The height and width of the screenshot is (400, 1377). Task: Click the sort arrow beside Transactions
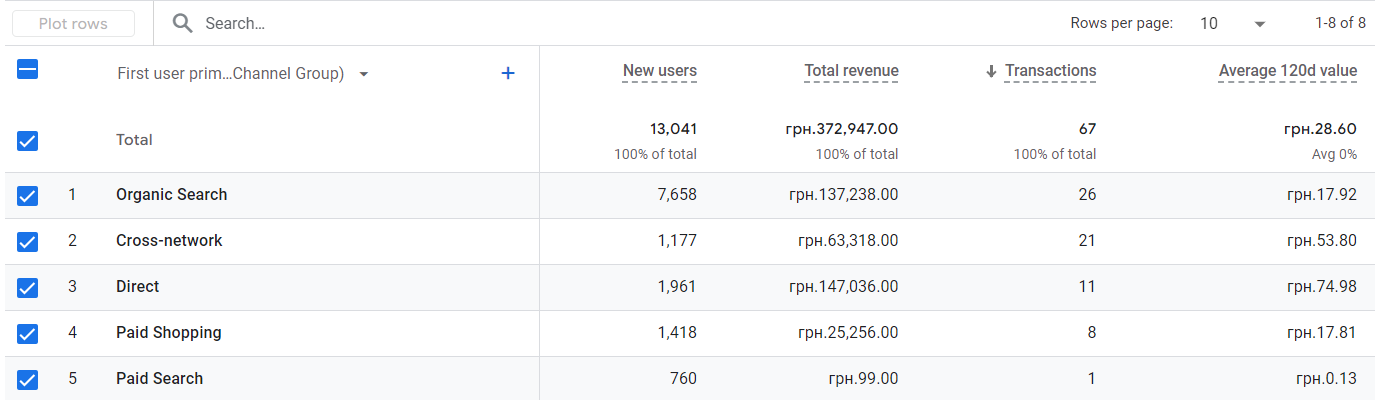(x=991, y=71)
